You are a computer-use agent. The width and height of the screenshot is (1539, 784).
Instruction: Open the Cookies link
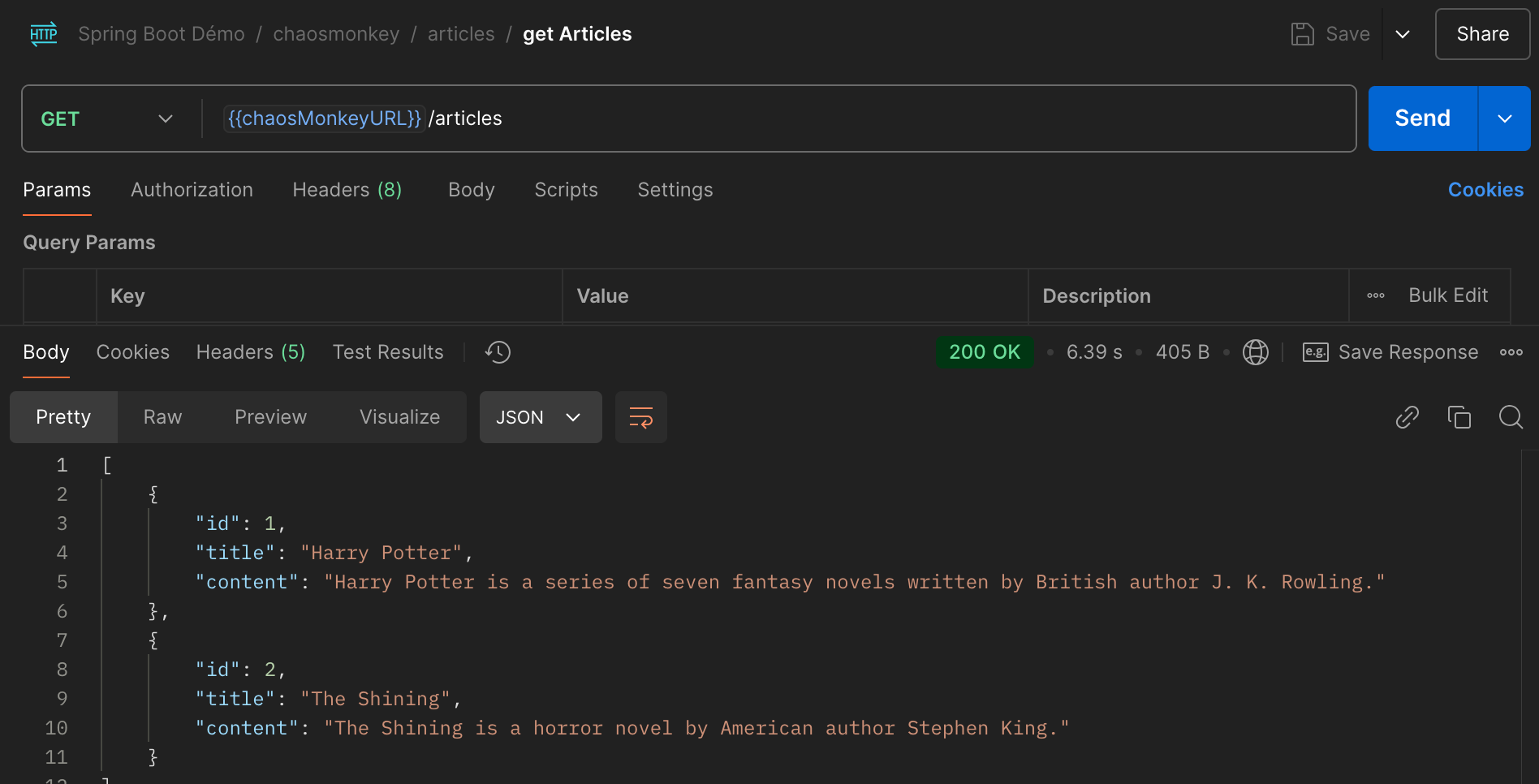tap(1485, 190)
